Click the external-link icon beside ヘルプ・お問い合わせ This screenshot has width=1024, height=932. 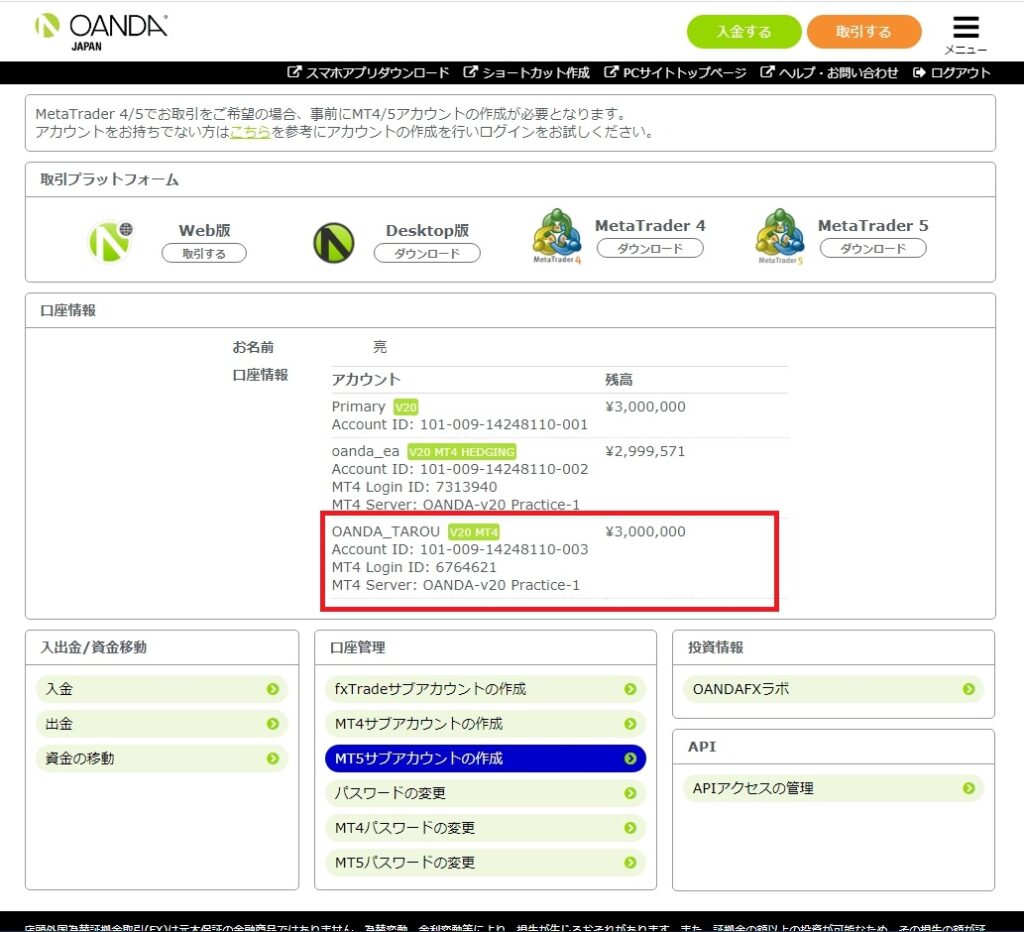pyautogui.click(x=767, y=72)
